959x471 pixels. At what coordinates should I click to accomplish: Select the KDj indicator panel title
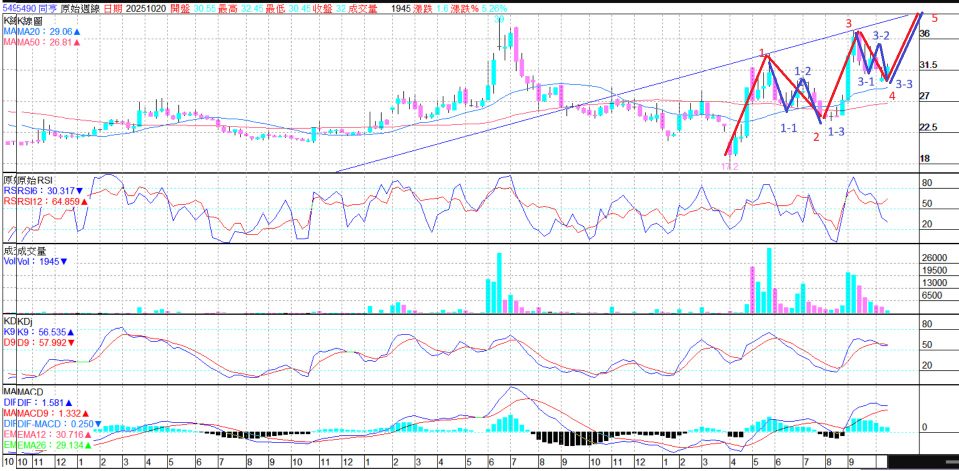point(23,320)
